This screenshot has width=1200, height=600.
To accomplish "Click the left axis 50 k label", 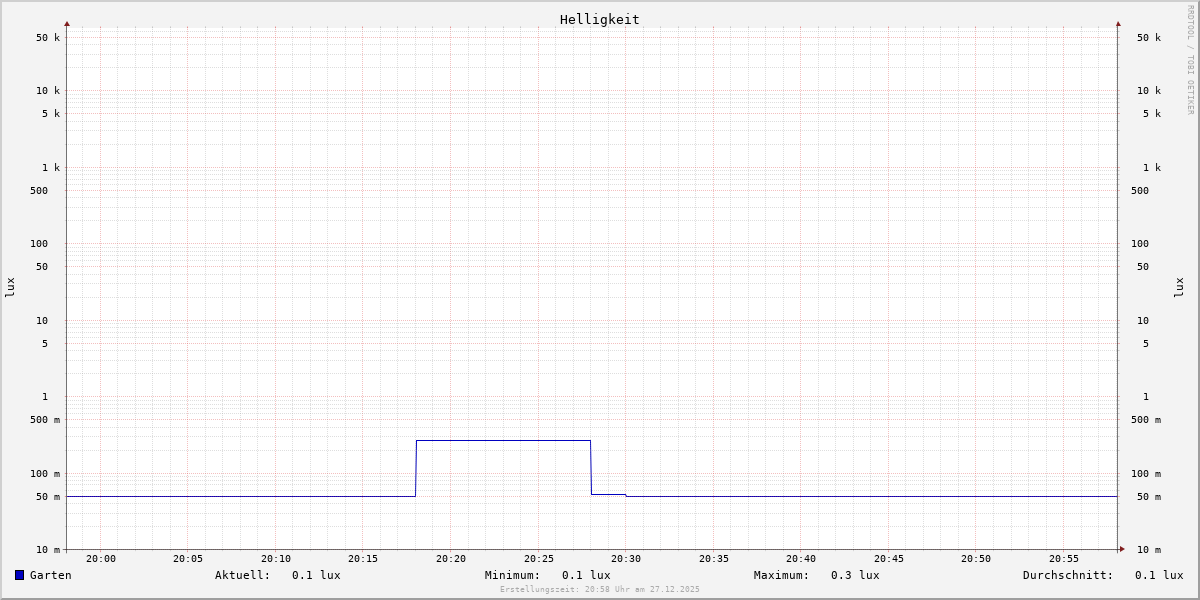I will click(x=48, y=38).
